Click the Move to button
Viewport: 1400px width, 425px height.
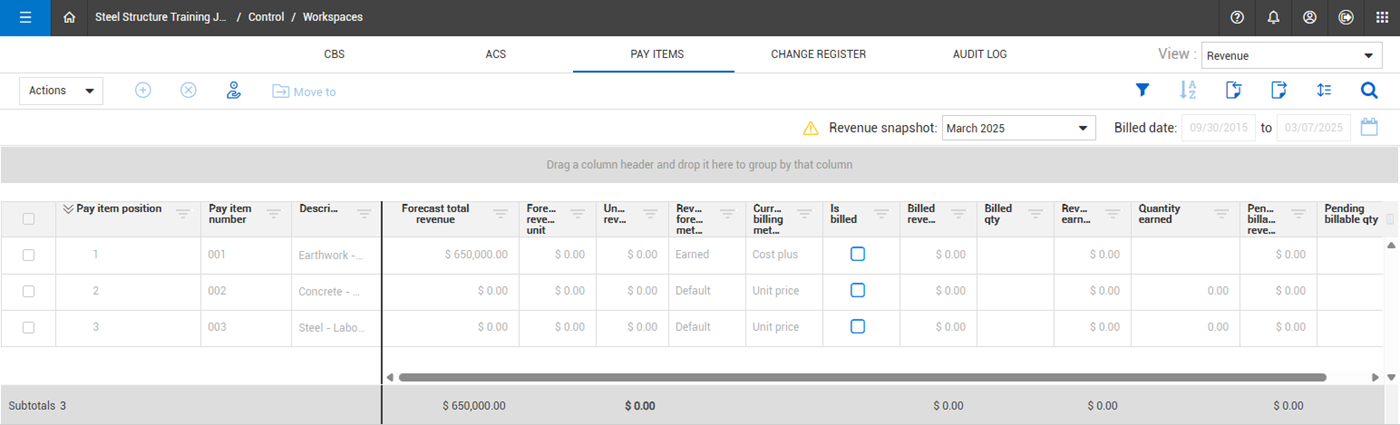coord(304,92)
